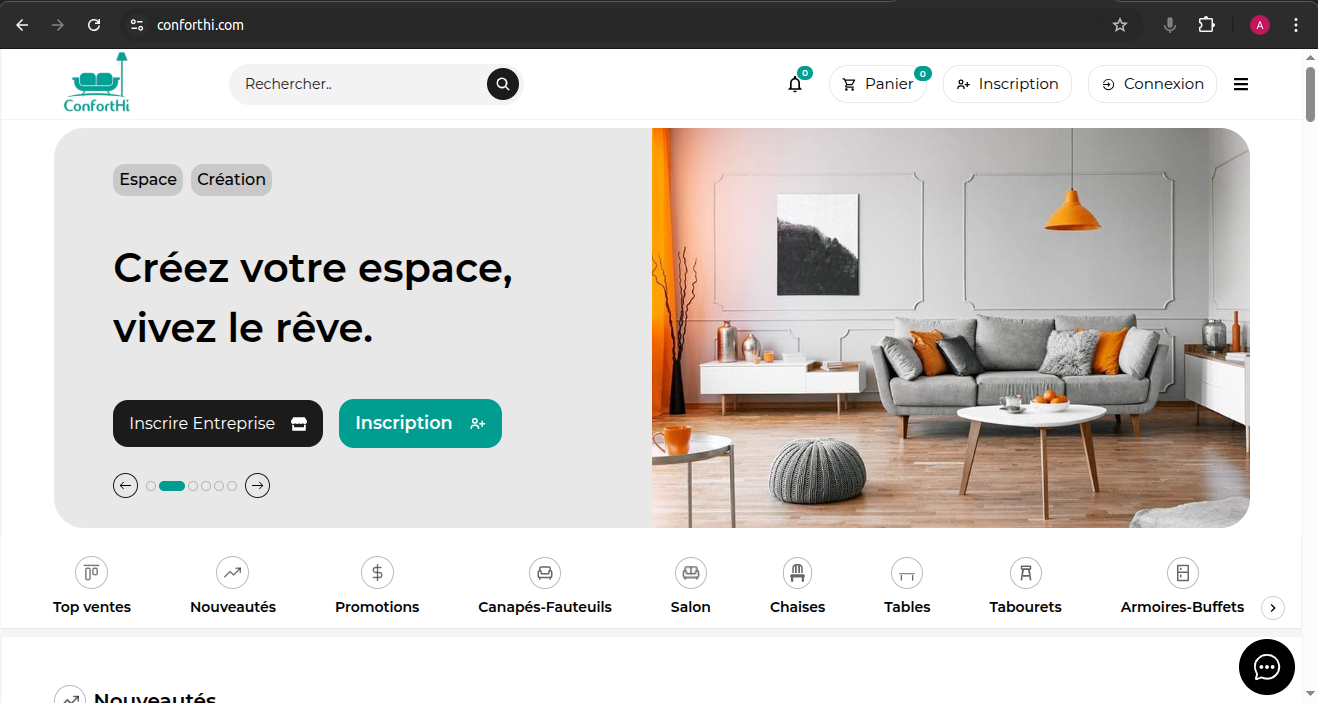Open the notifications bell
The image size is (1318, 703).
coord(795,84)
